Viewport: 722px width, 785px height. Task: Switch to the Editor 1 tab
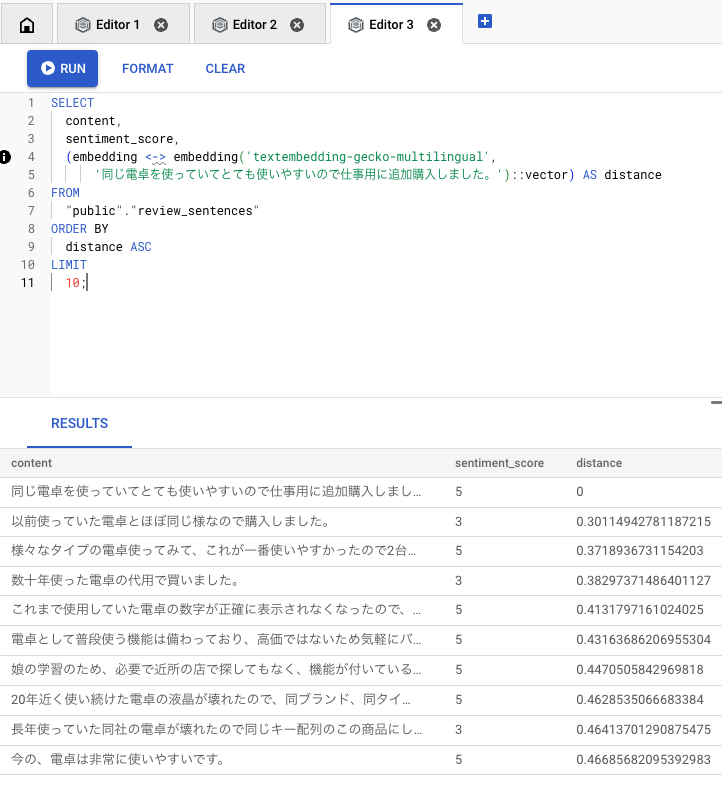(123, 24)
